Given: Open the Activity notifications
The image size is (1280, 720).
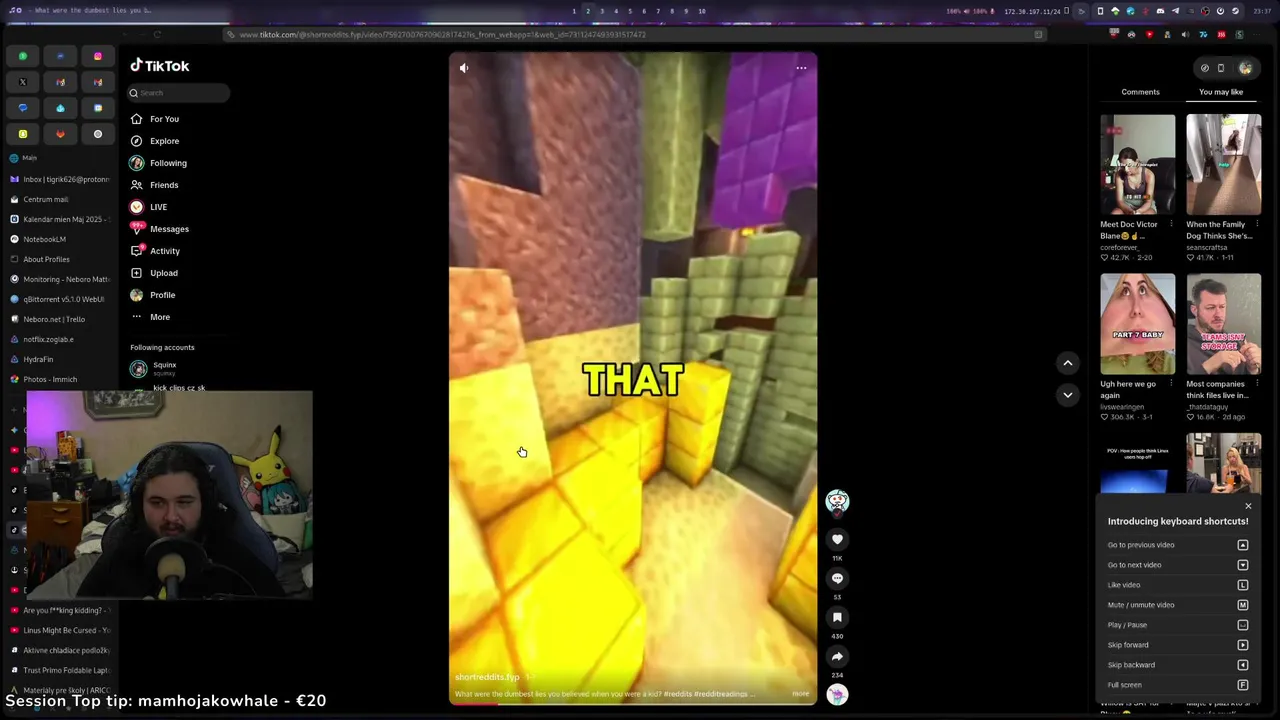Looking at the screenshot, I should [156, 251].
